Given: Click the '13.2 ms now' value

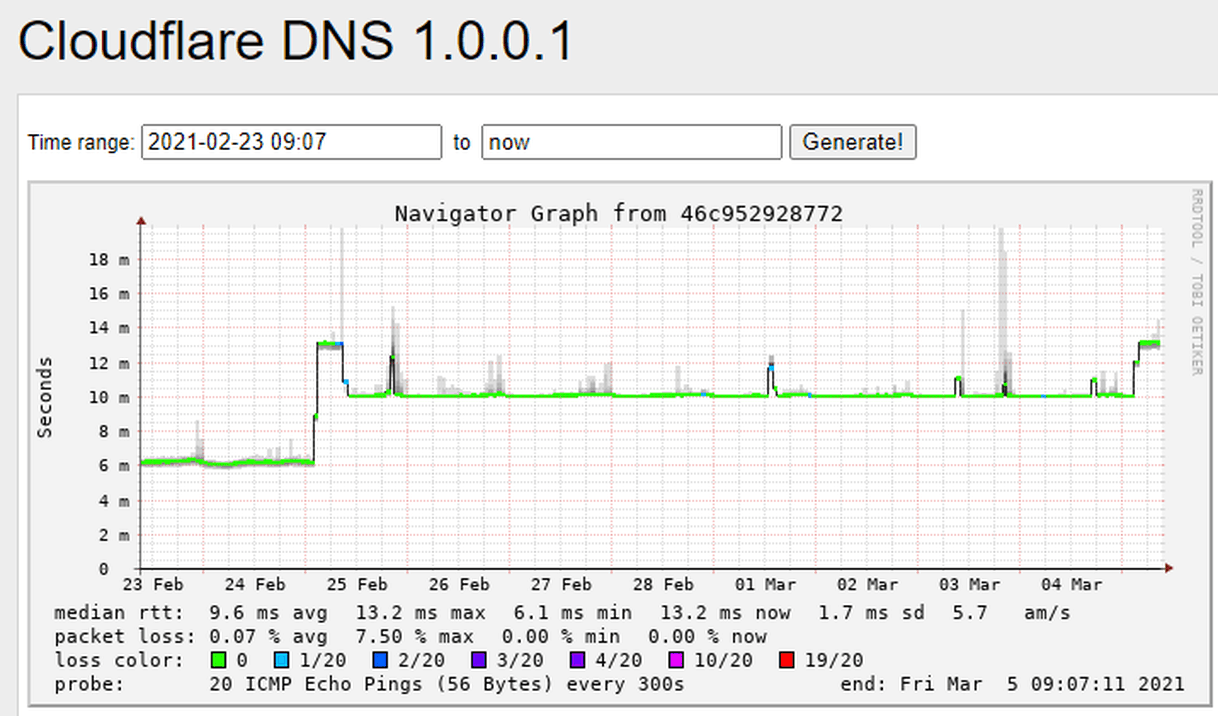Looking at the screenshot, I should click(x=726, y=613).
